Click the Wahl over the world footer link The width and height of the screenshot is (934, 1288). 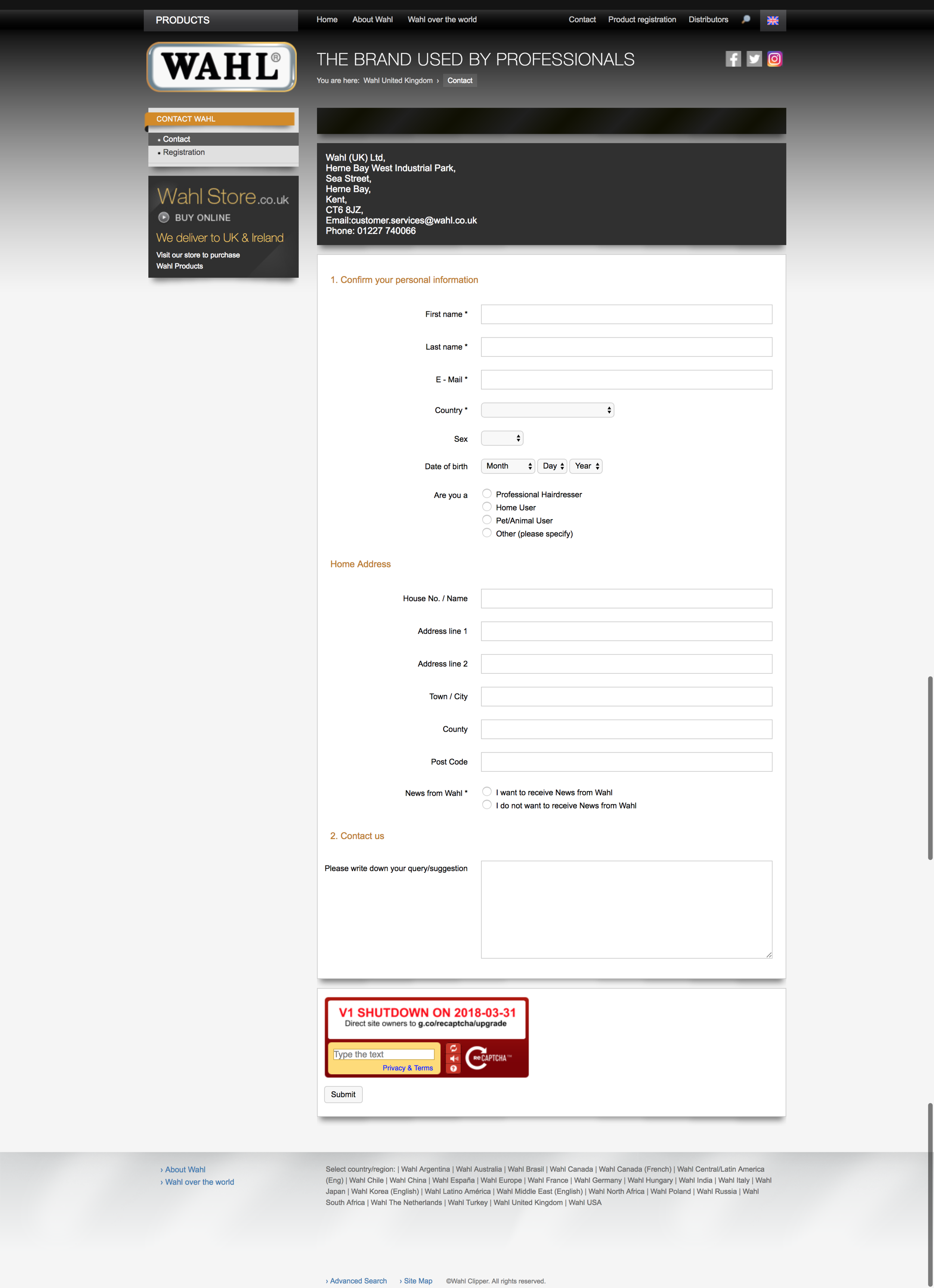tap(200, 1182)
